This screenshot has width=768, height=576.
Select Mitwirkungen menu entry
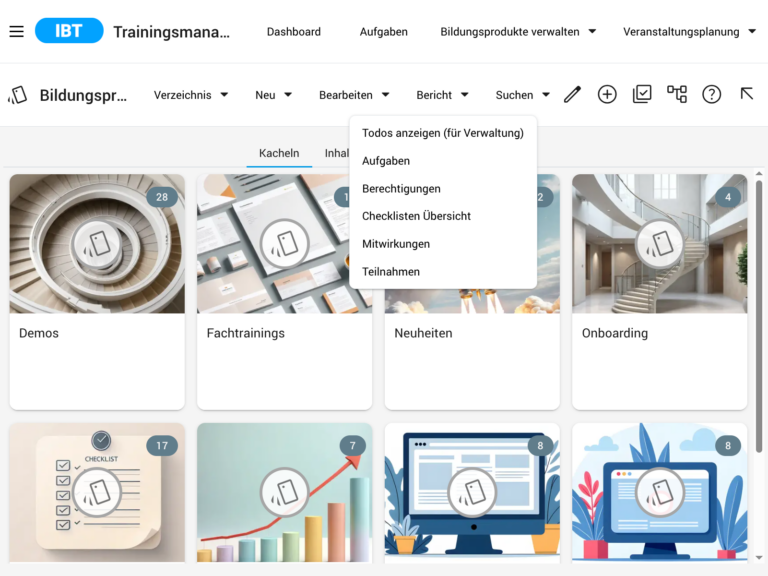point(443,244)
